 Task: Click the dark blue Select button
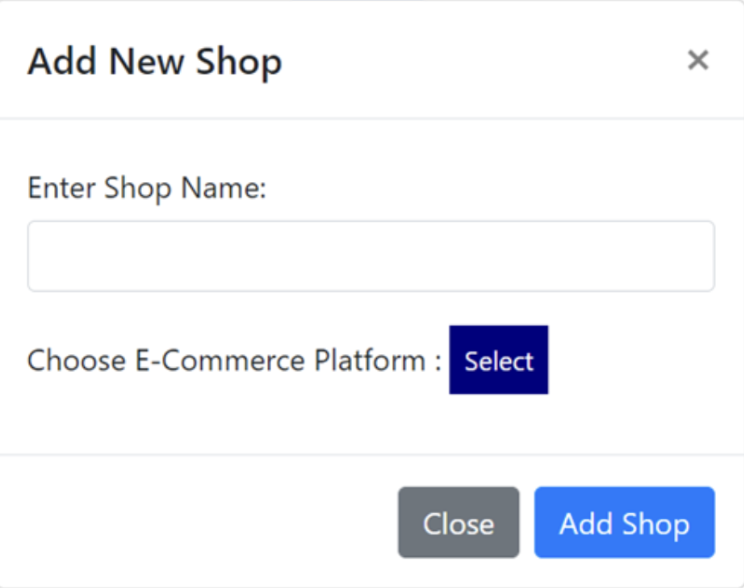[498, 360]
